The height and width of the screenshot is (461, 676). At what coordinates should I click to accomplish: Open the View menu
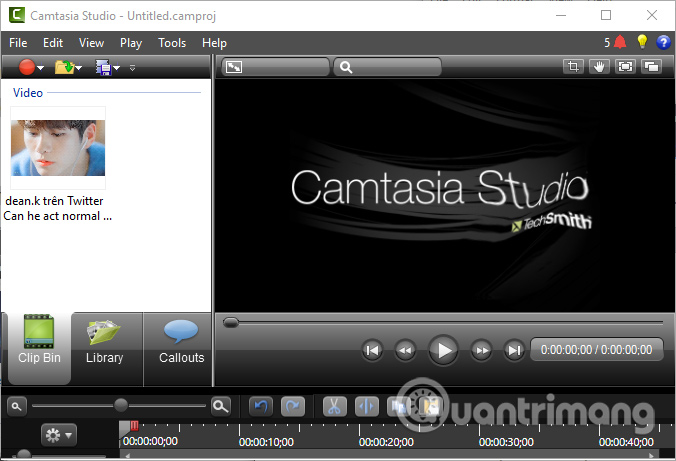point(91,43)
